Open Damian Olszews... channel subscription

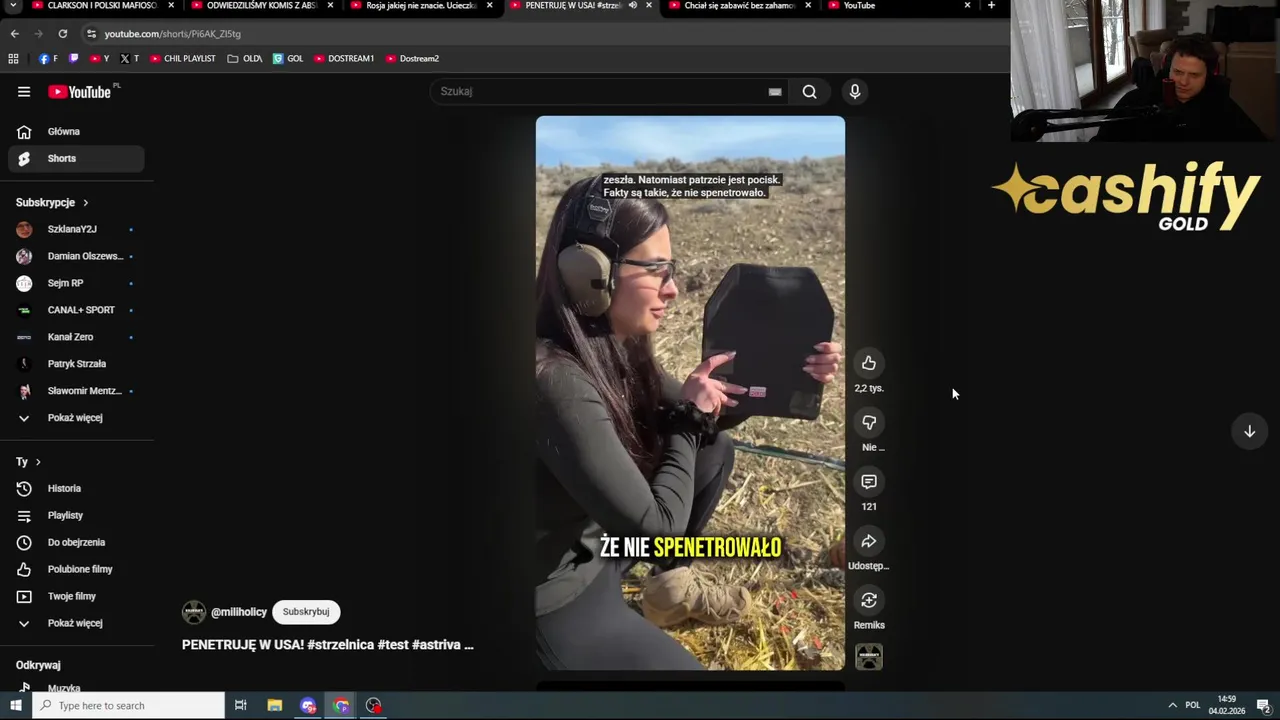[76, 256]
